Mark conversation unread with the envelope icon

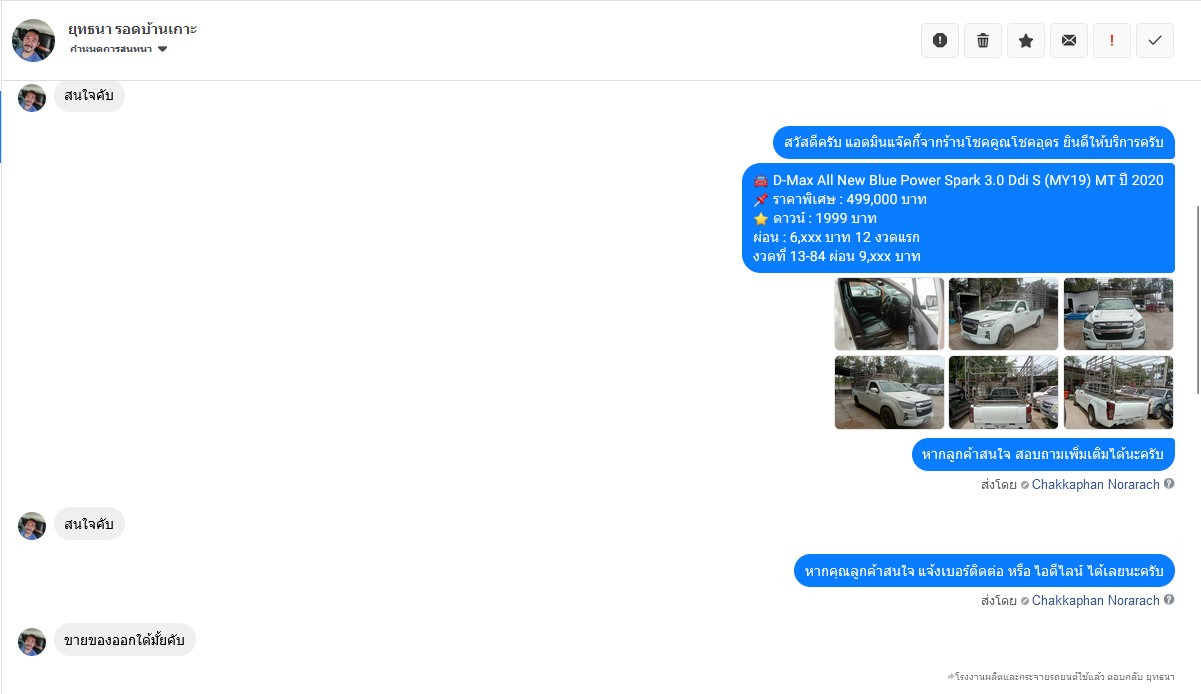click(x=1069, y=40)
